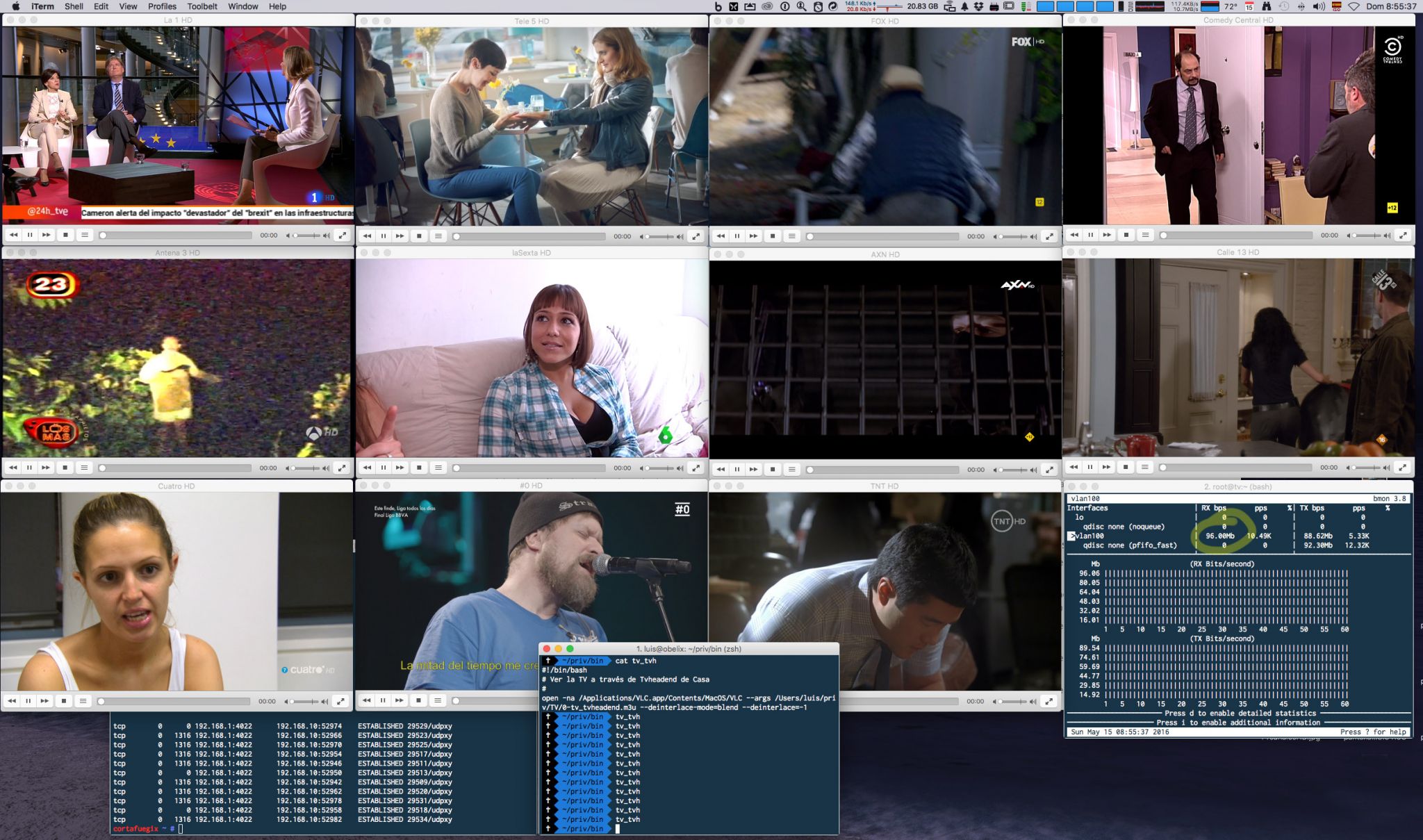The image size is (1423, 840).
Task: Fast-forward the Antena 3 HD stream
Action: click(x=46, y=468)
